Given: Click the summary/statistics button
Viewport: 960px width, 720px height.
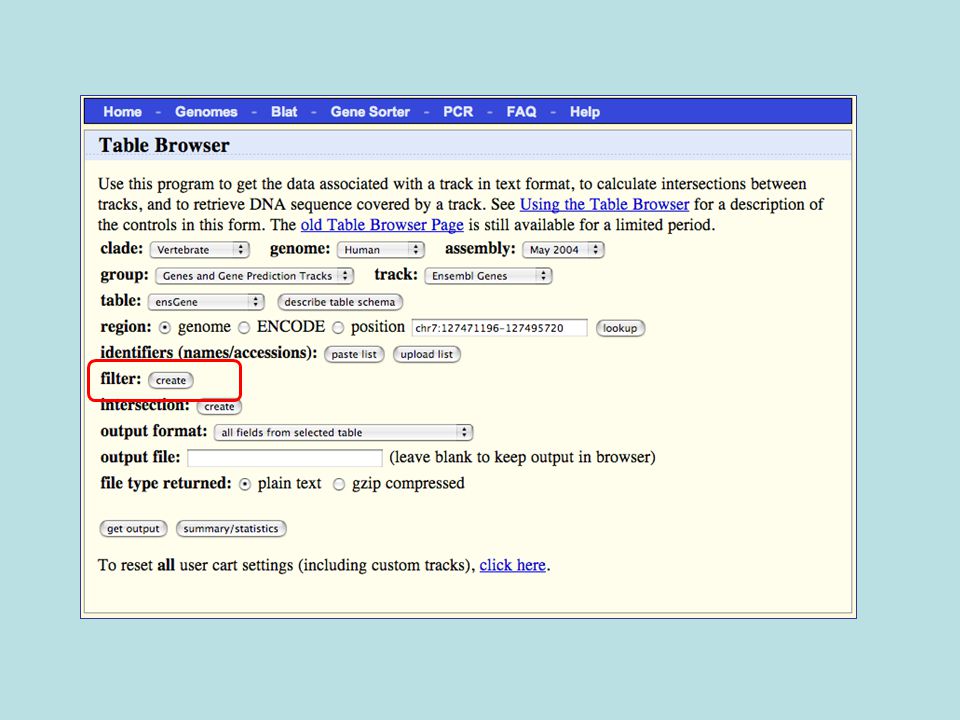Looking at the screenshot, I should (x=231, y=528).
